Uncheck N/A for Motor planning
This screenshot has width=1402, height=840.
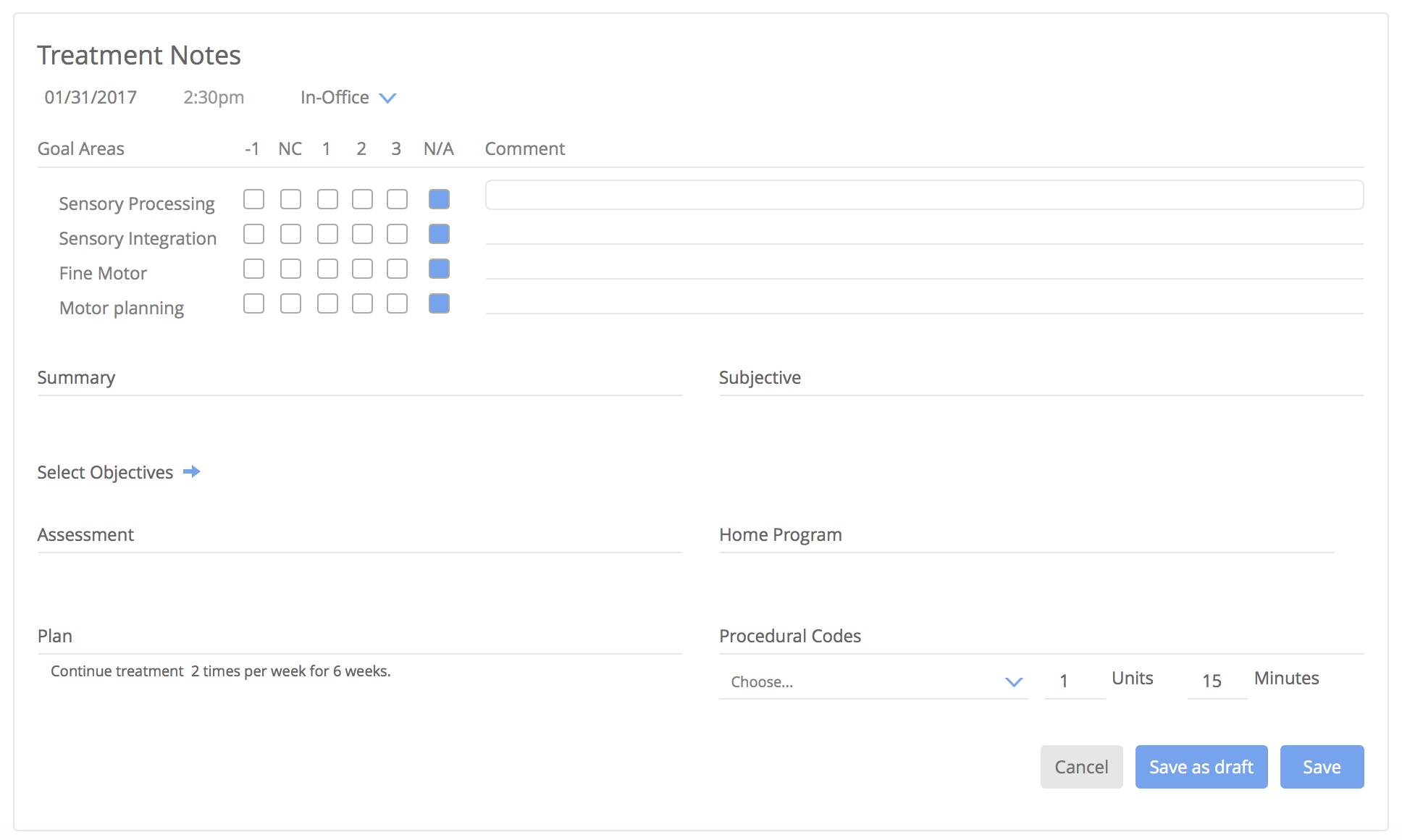(439, 303)
